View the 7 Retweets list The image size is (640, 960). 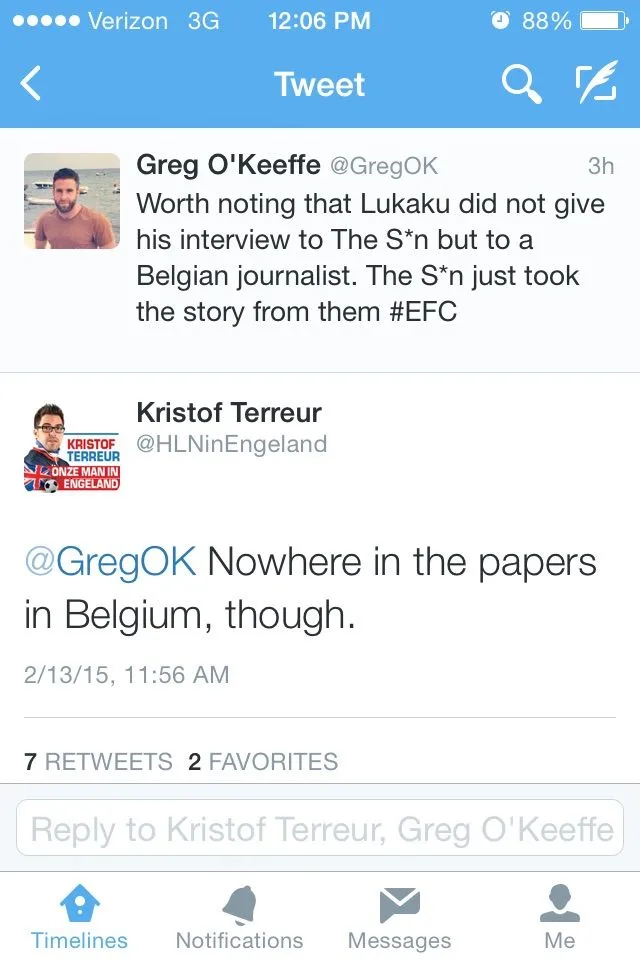(98, 762)
